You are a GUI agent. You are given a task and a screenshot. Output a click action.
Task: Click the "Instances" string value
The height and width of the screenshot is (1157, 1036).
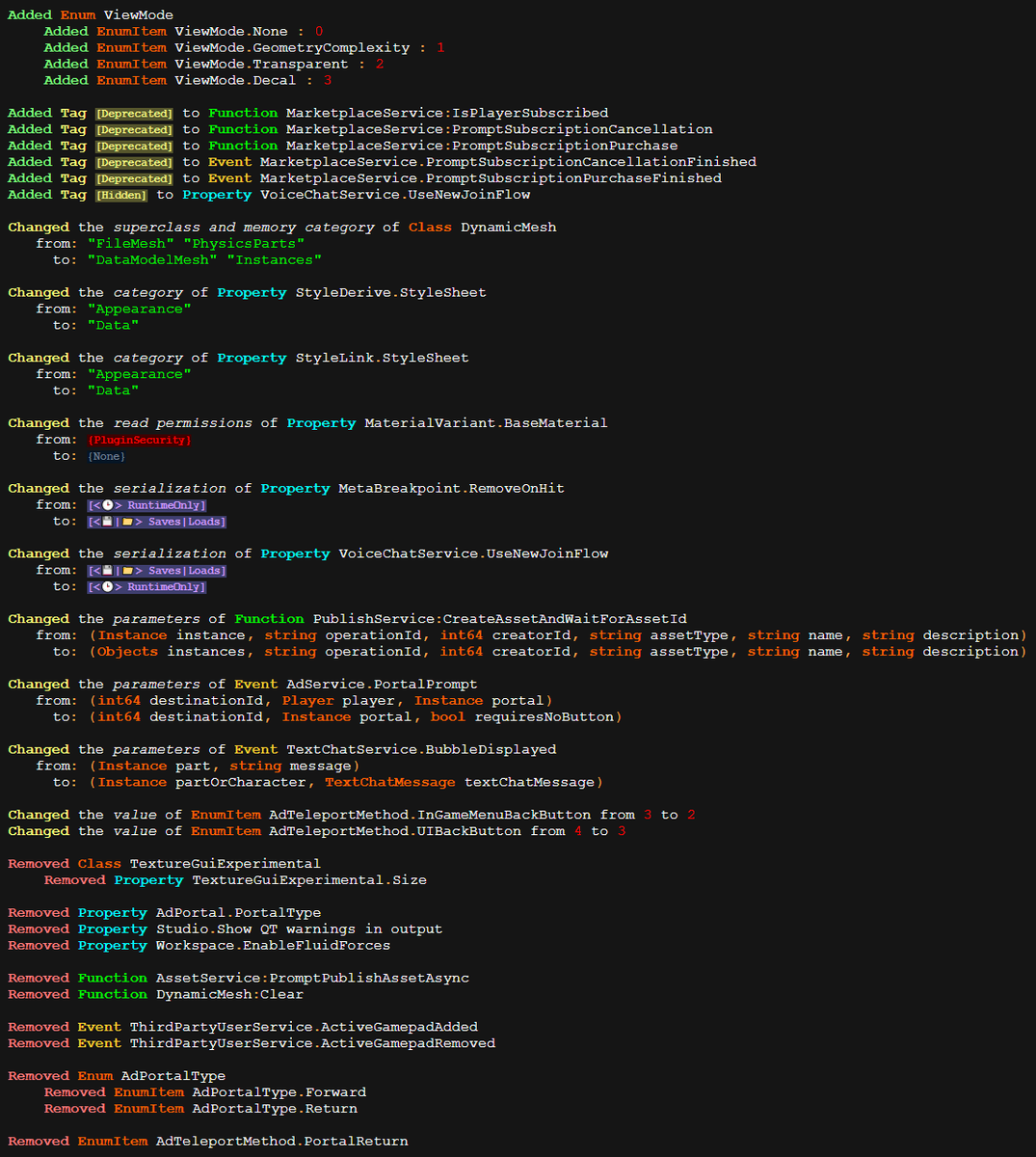pos(275,260)
